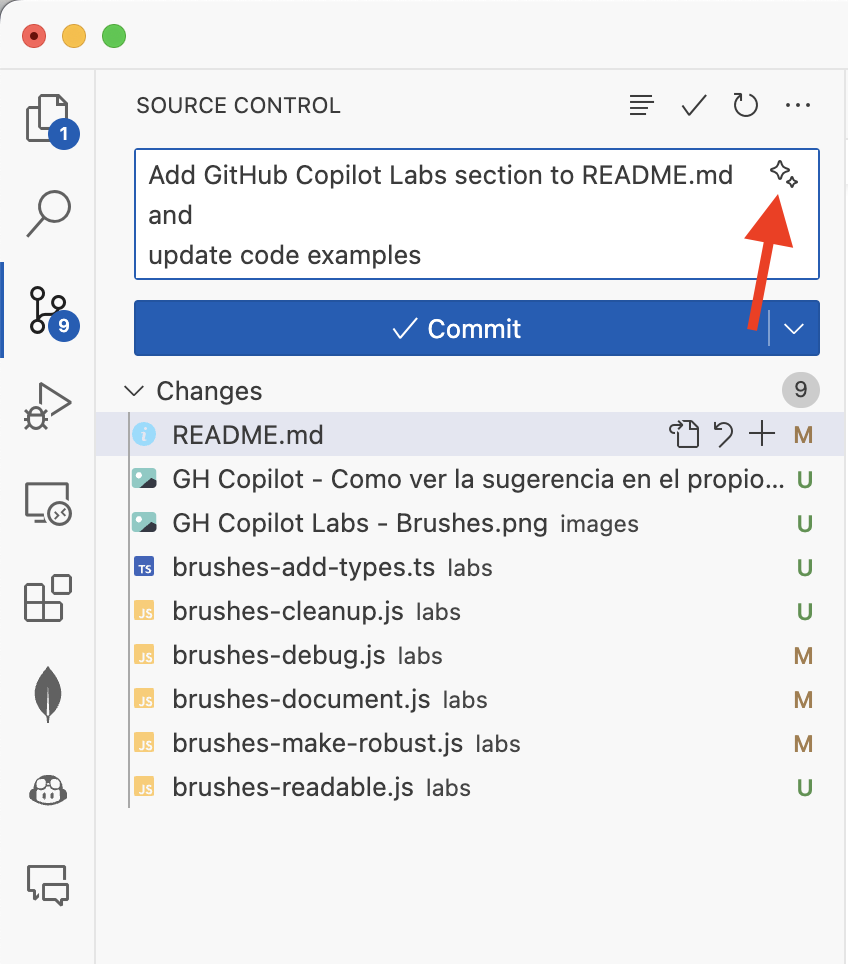This screenshot has height=964, width=848.
Task: Click the image icon of Brushes.png
Action: pos(145,523)
